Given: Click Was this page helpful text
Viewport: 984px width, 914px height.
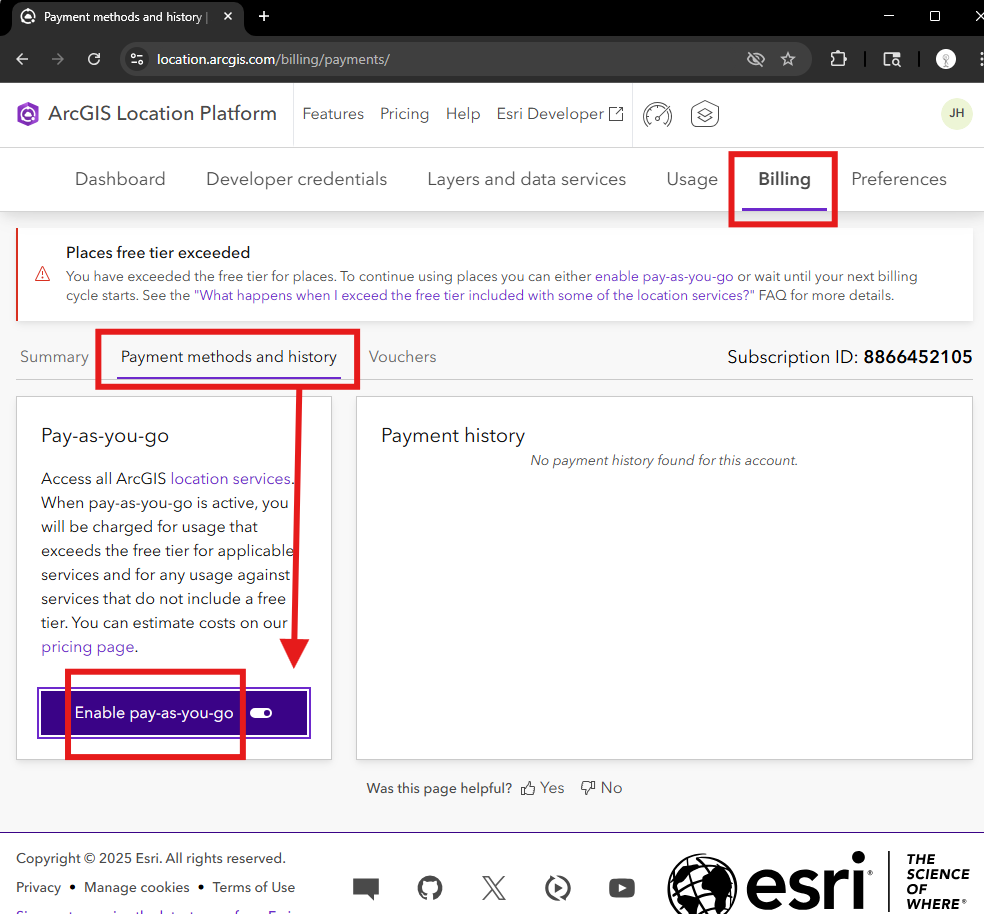Looking at the screenshot, I should point(439,788).
